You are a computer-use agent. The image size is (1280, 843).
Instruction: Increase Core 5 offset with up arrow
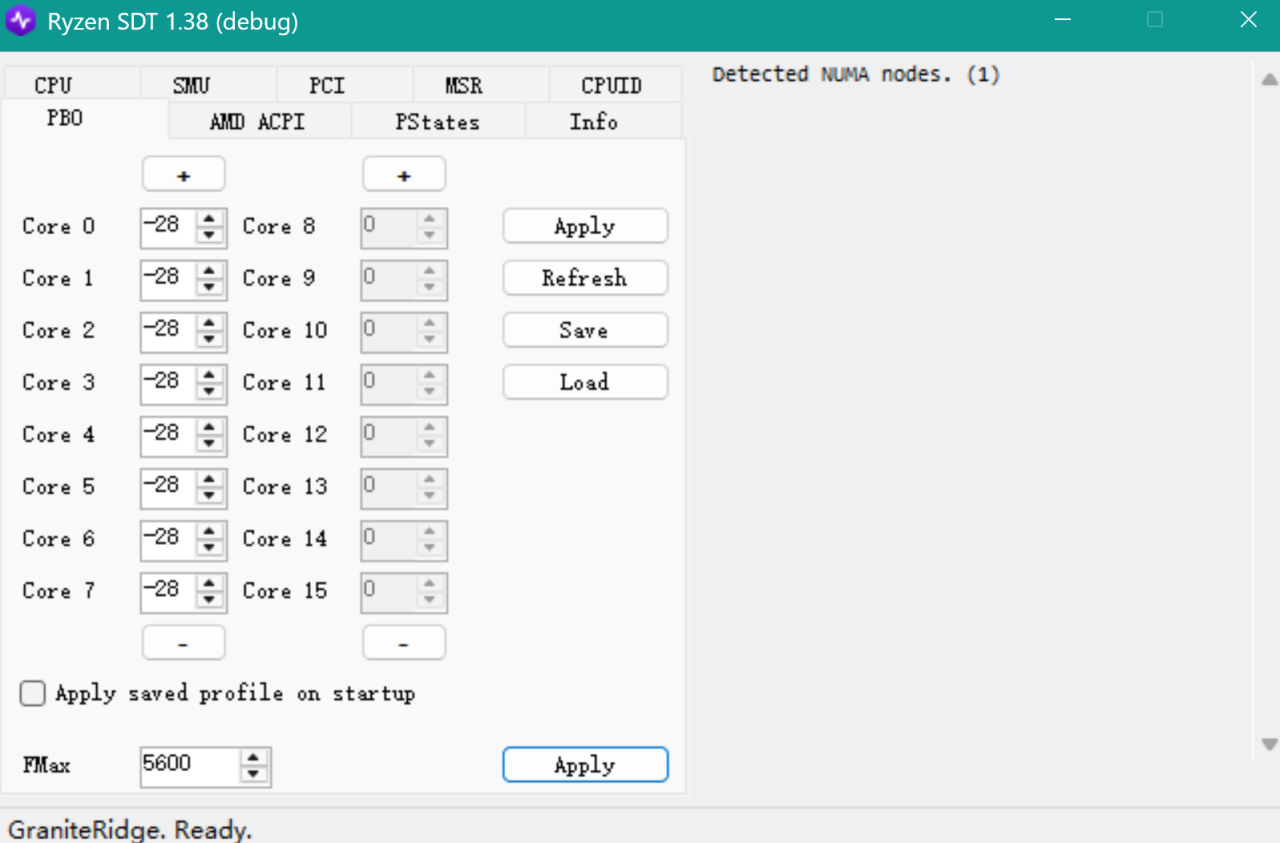coord(209,478)
